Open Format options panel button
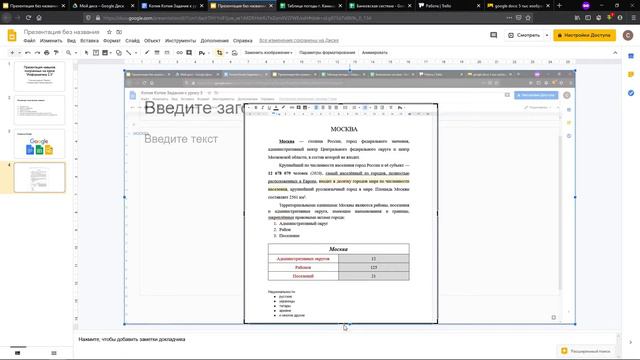The width and height of the screenshot is (640, 360). 327,53
